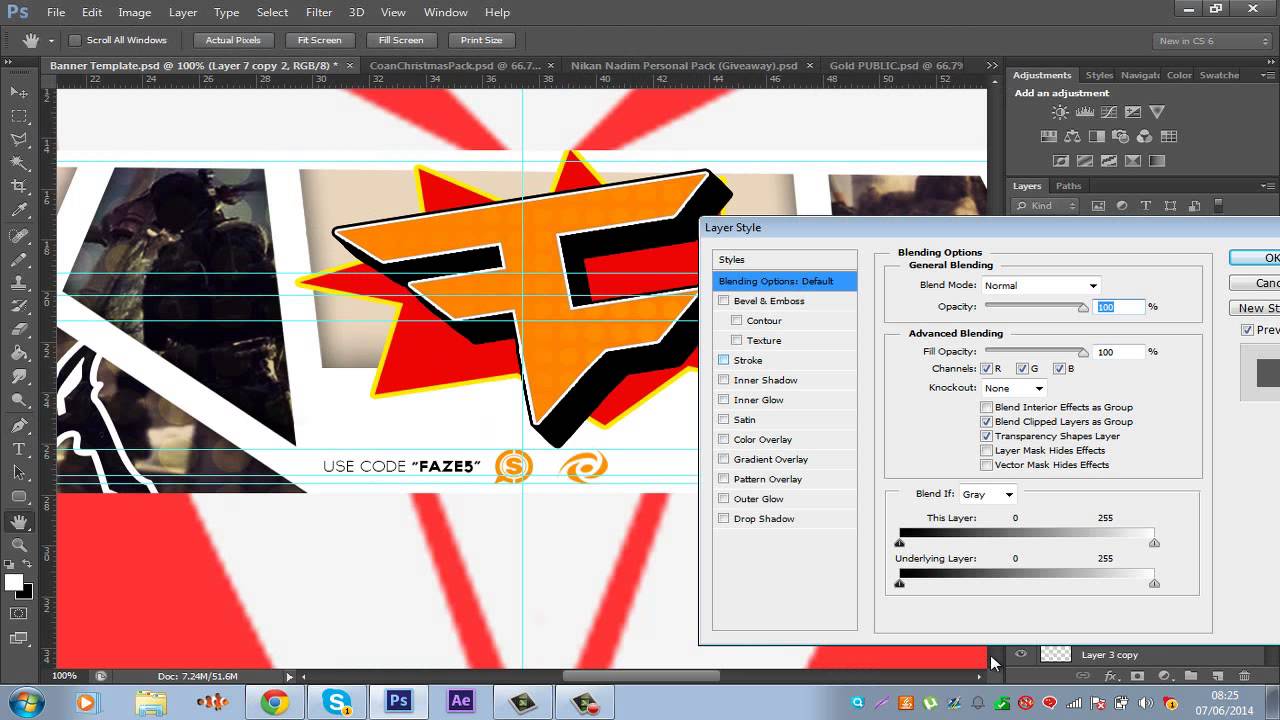
Task: Add a Photo Filter adjustment
Action: pos(1121,136)
